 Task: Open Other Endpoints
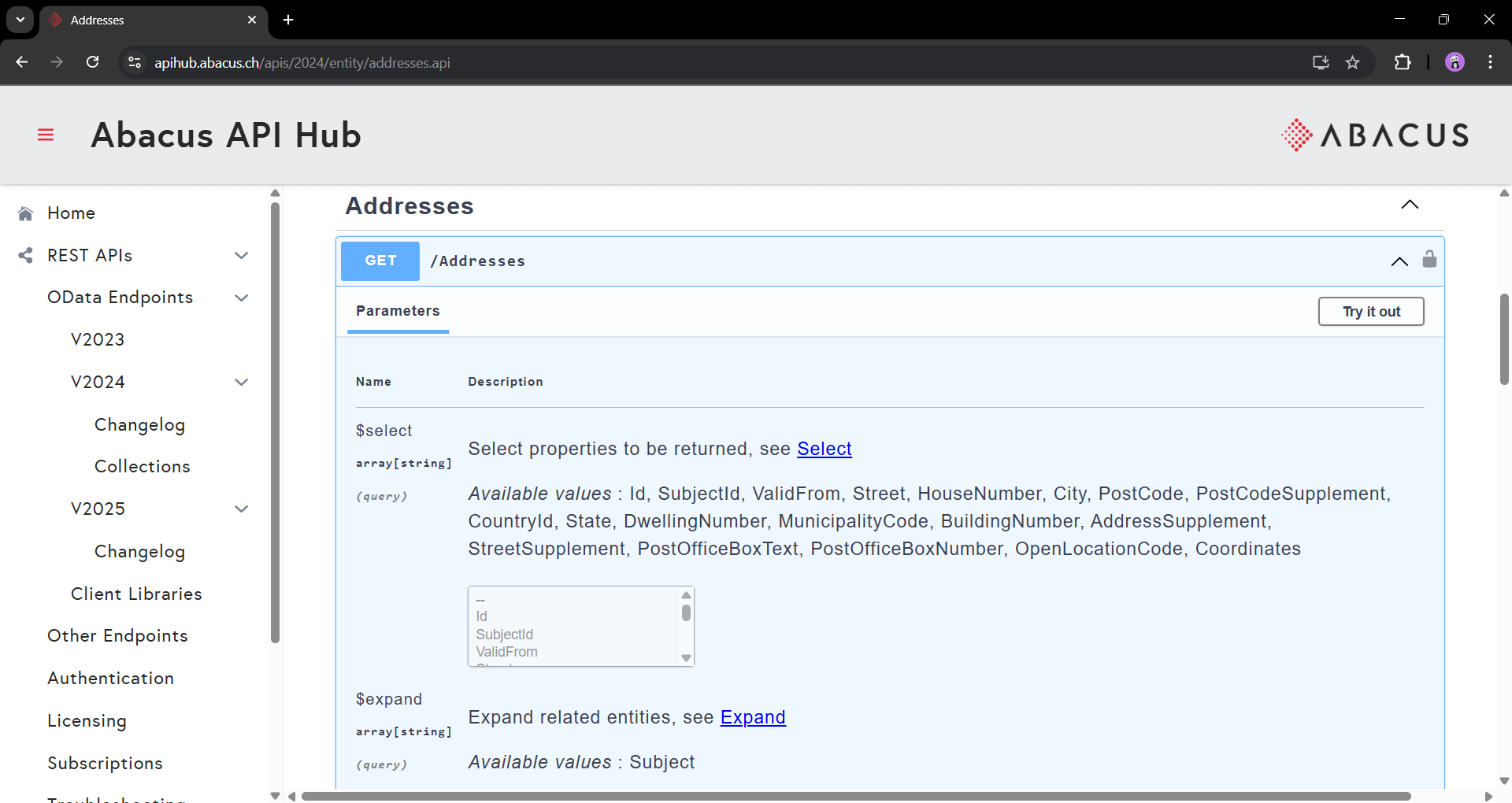[117, 636]
